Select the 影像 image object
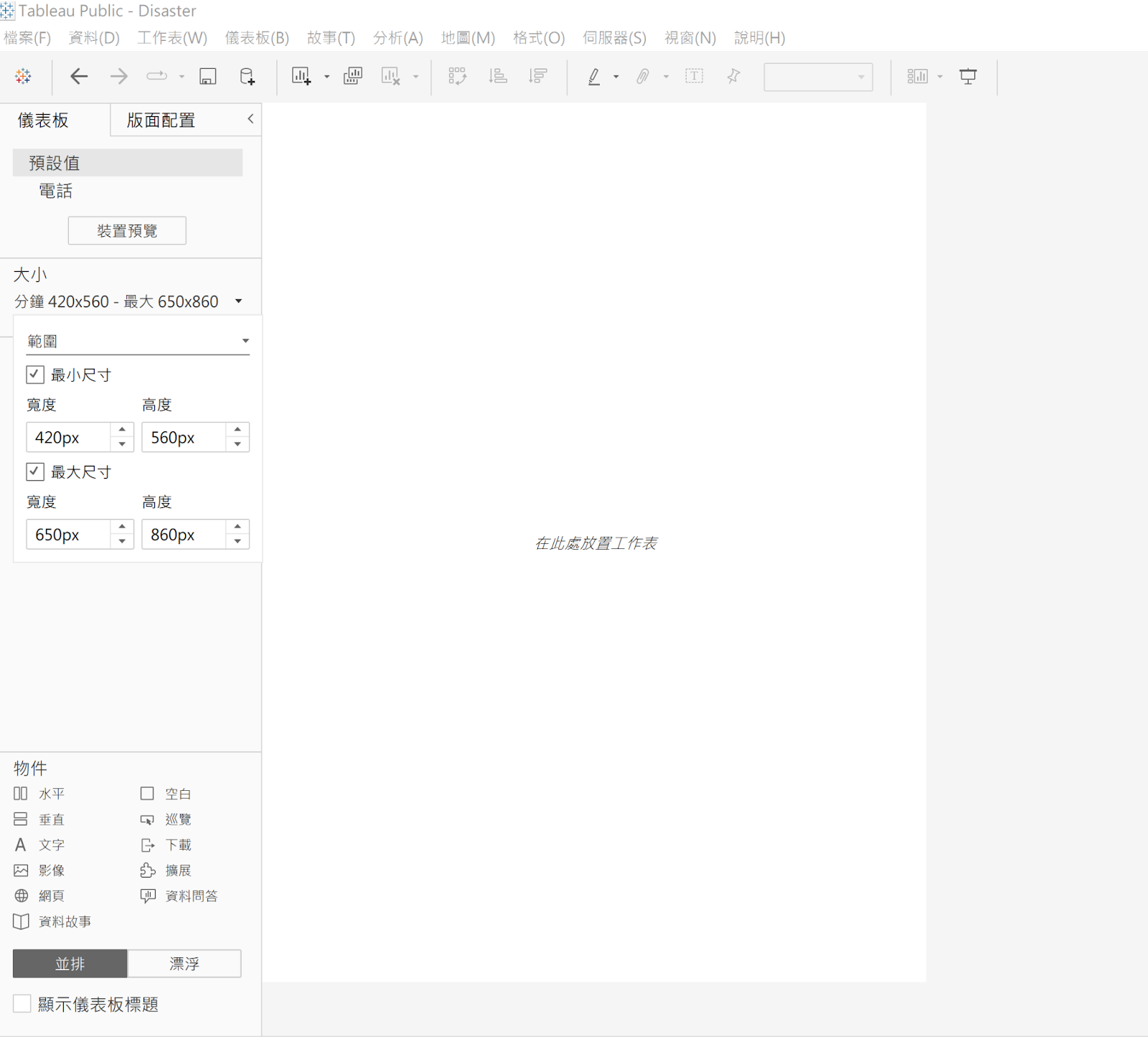The image size is (1148, 1037). pyautogui.click(x=39, y=871)
